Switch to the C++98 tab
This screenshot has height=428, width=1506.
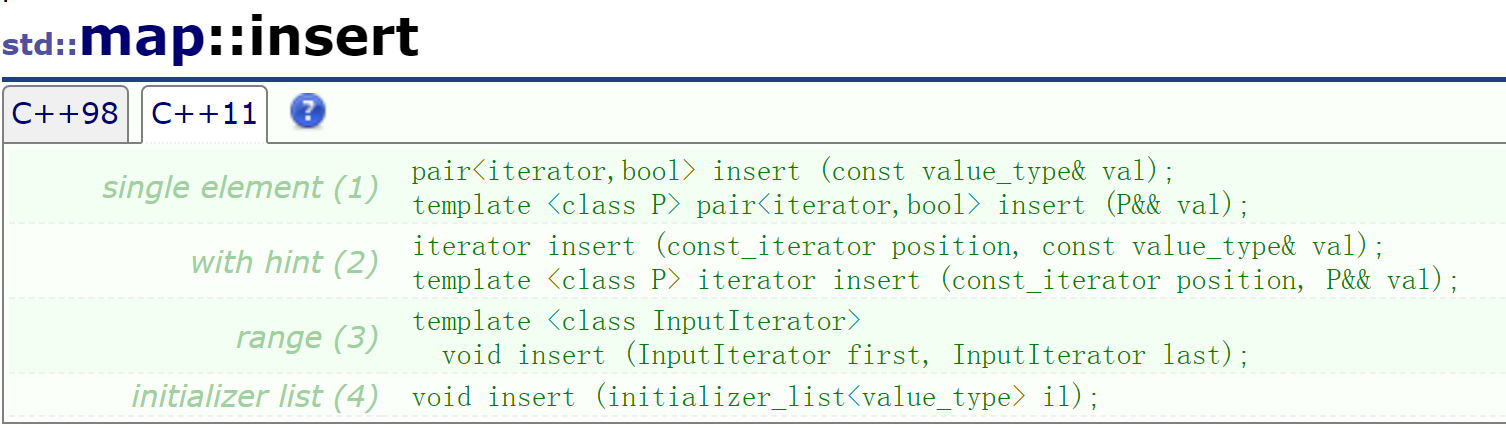tap(65, 113)
